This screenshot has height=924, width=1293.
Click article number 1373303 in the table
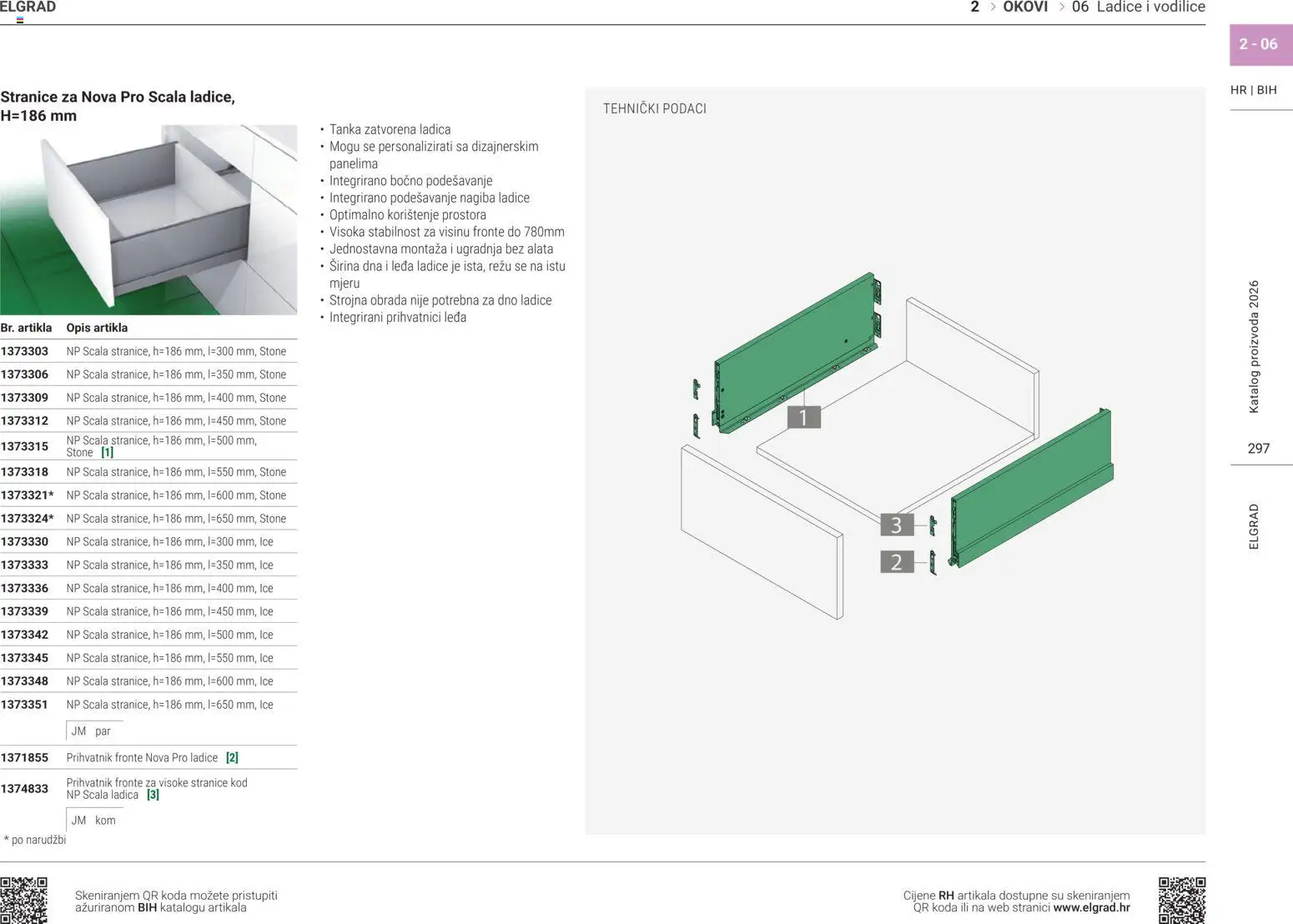(x=23, y=351)
